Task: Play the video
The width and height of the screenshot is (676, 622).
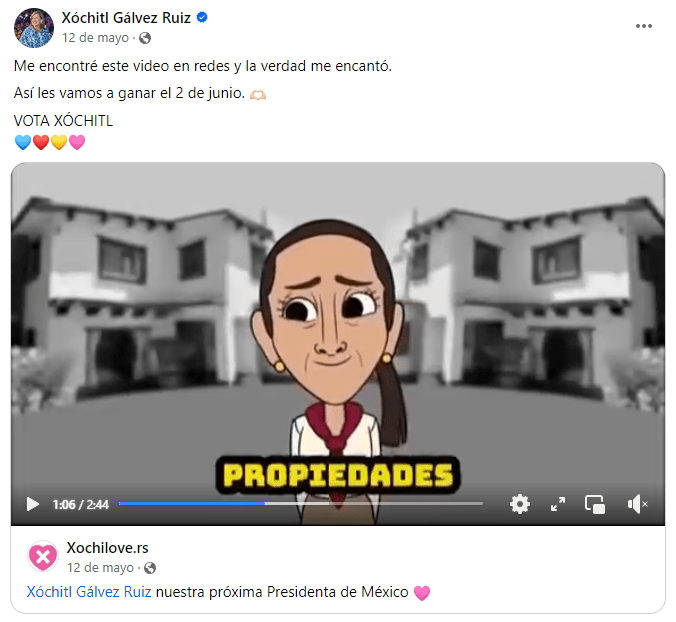Action: (32, 504)
